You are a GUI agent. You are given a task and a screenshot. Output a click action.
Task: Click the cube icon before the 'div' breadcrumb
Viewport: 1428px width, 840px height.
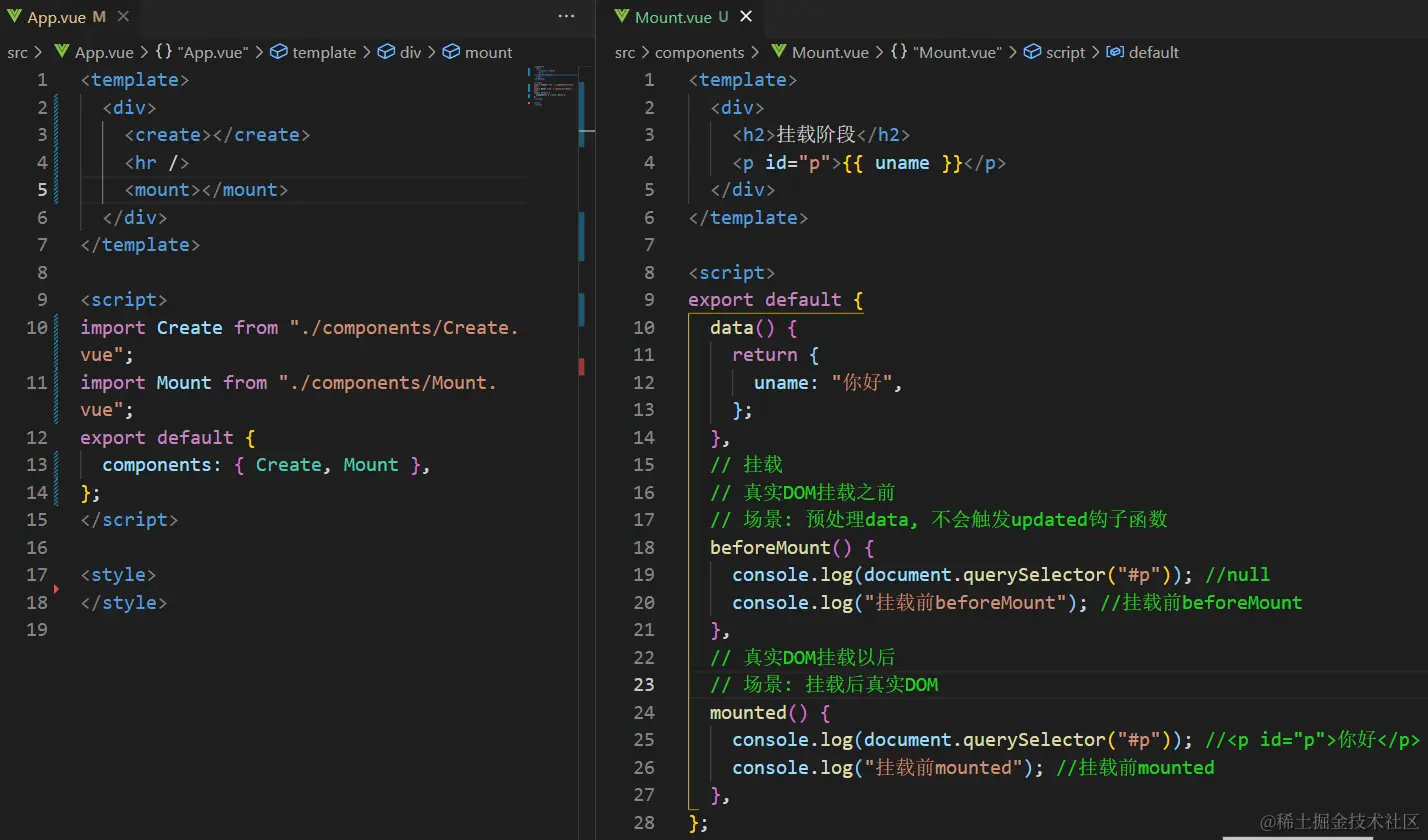[x=386, y=52]
